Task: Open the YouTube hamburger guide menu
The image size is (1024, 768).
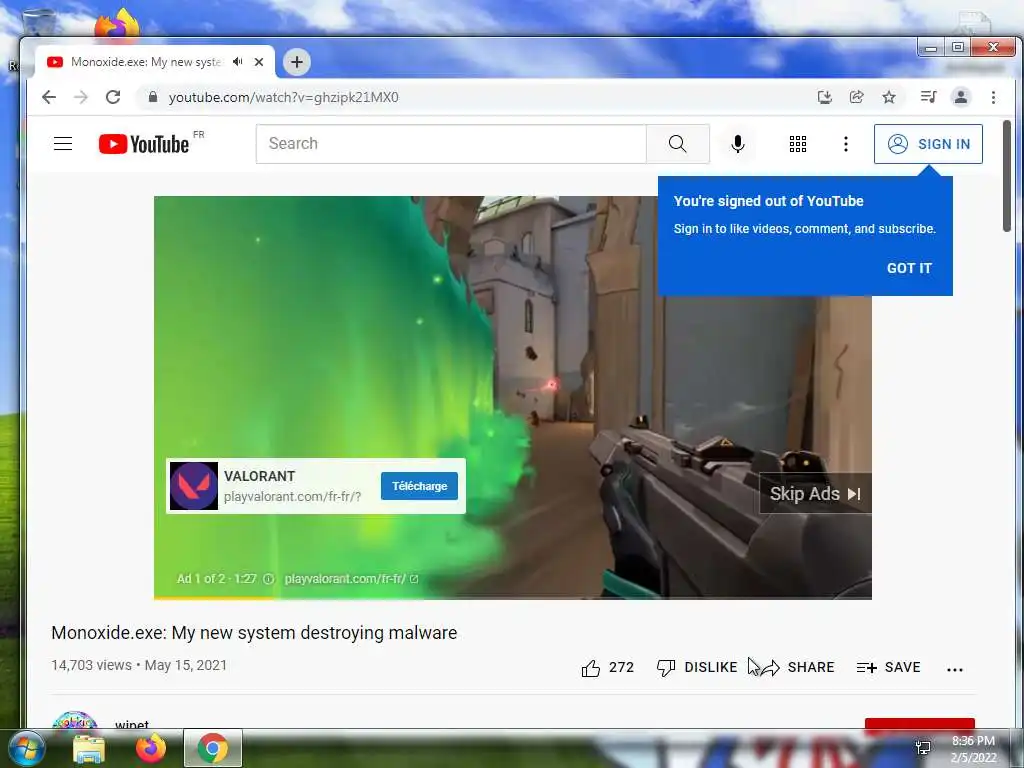Action: (63, 144)
